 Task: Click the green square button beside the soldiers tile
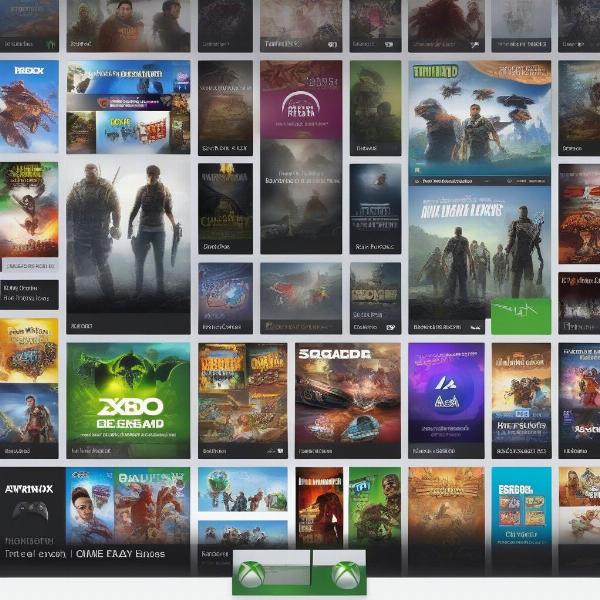[x=521, y=316]
